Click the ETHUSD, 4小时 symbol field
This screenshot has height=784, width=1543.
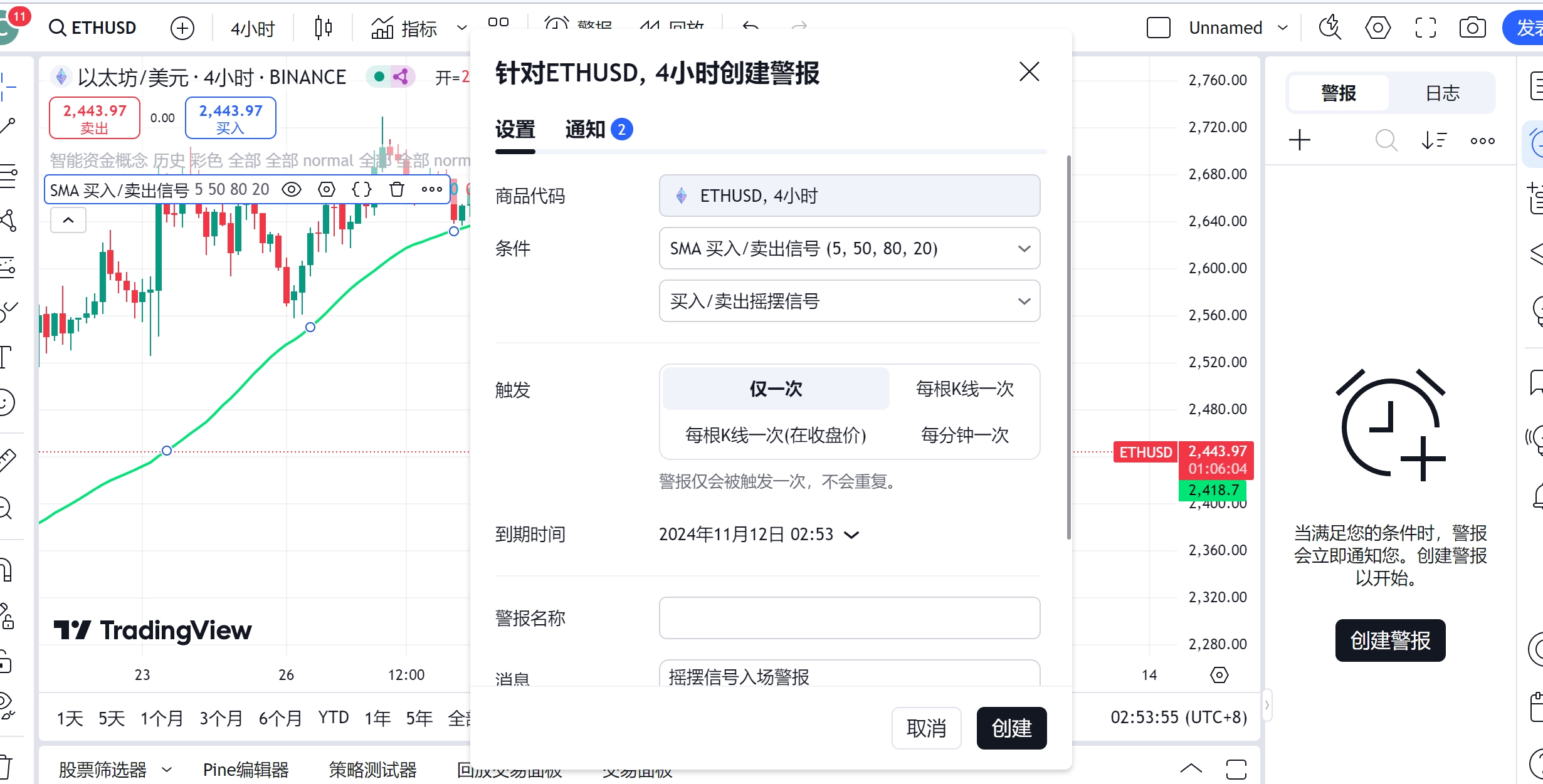click(850, 196)
